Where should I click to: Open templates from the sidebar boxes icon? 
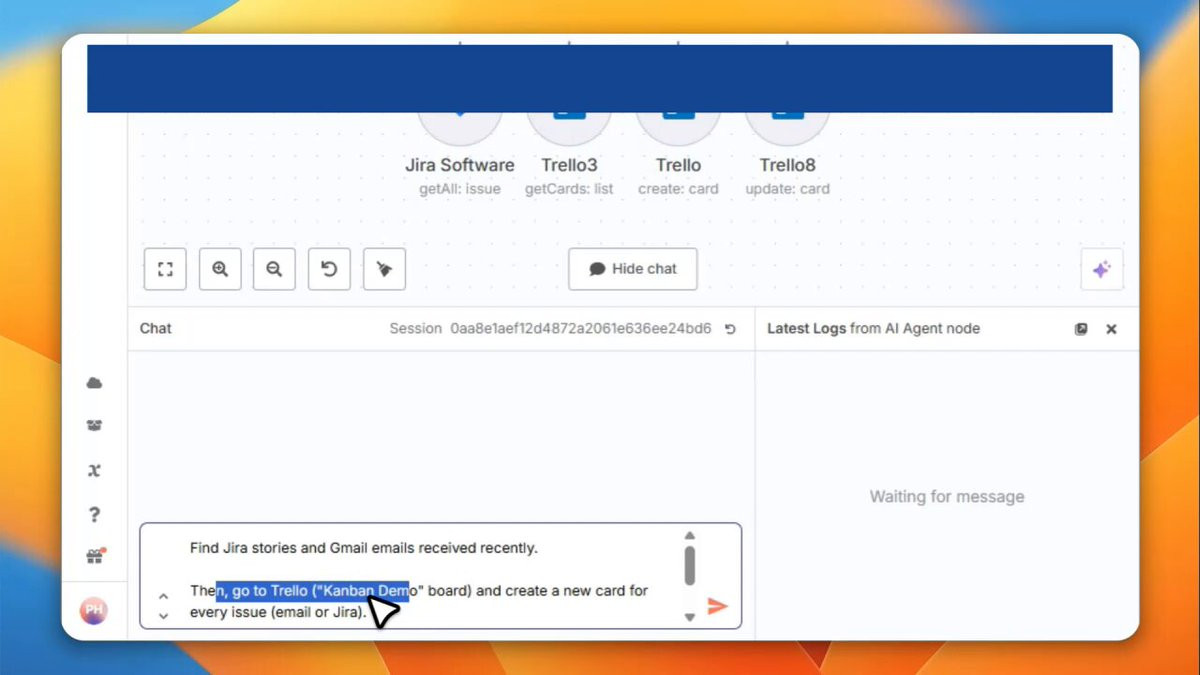tap(94, 426)
